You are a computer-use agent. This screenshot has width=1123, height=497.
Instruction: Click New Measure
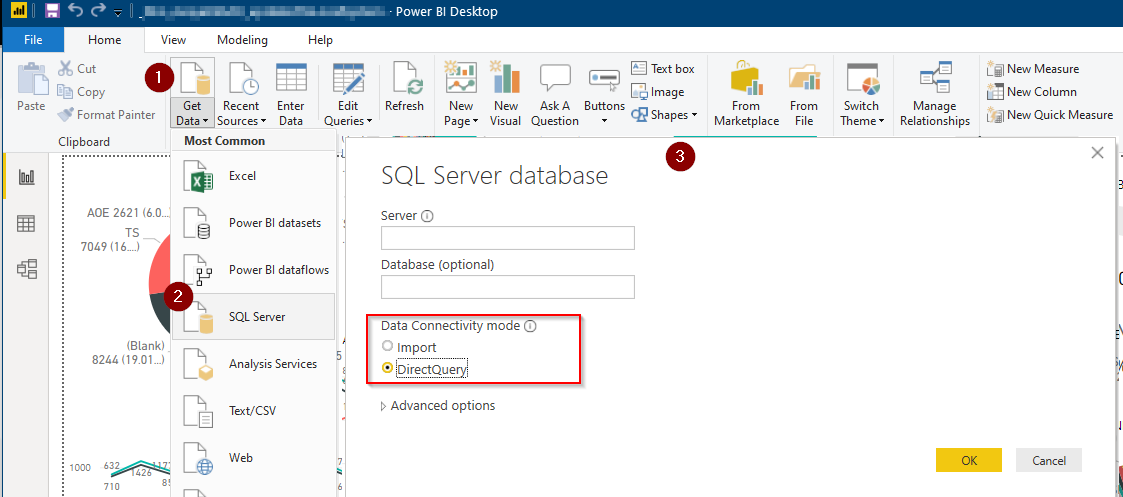1033,69
